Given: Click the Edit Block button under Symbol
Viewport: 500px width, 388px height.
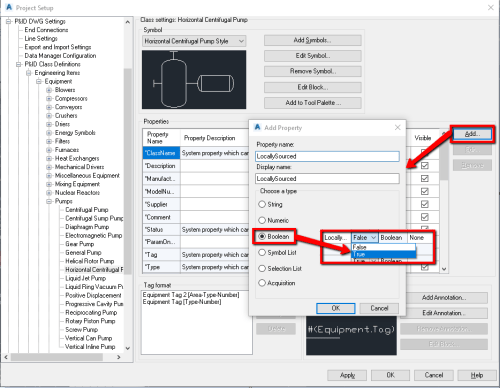Looking at the screenshot, I should (313, 87).
